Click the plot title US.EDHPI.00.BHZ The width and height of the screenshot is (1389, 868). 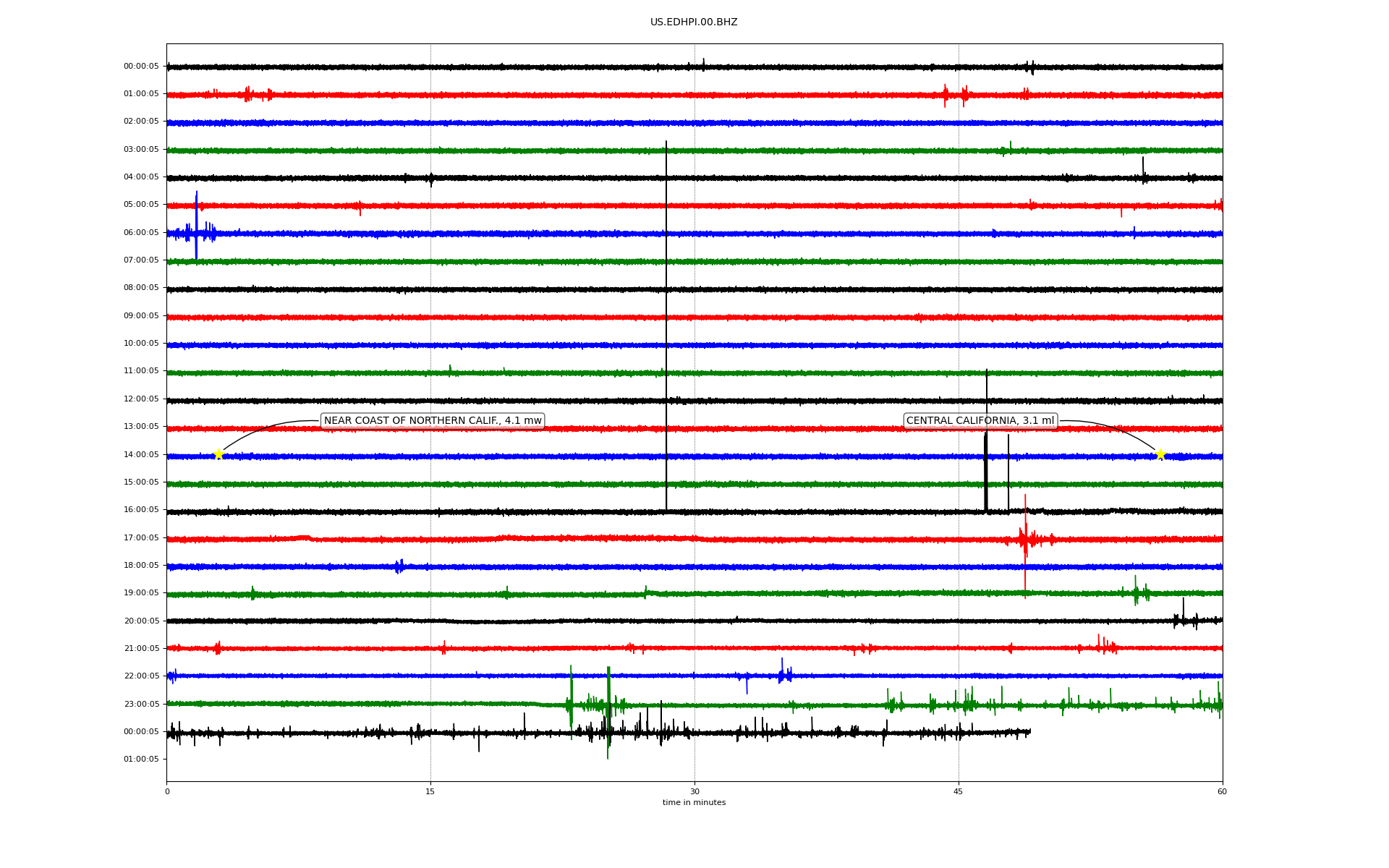click(694, 22)
